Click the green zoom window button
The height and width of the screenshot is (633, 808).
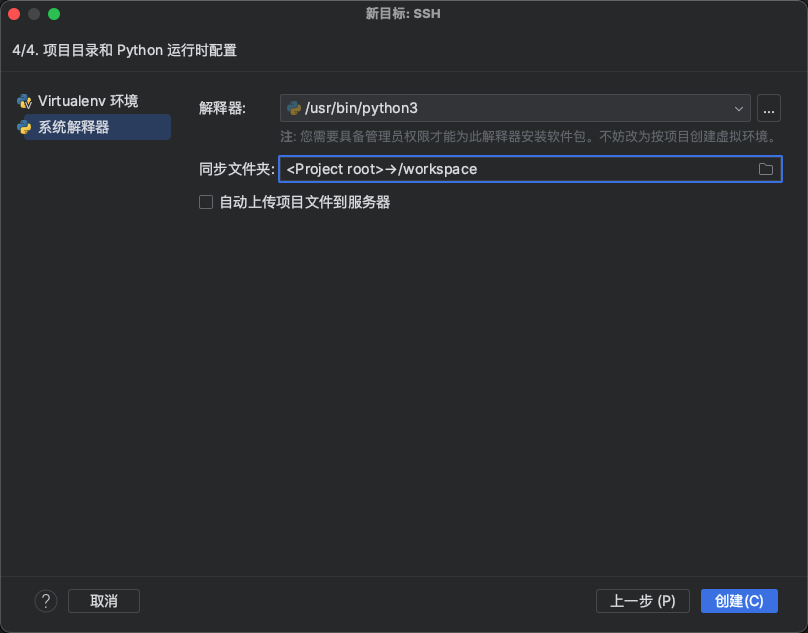(x=54, y=14)
